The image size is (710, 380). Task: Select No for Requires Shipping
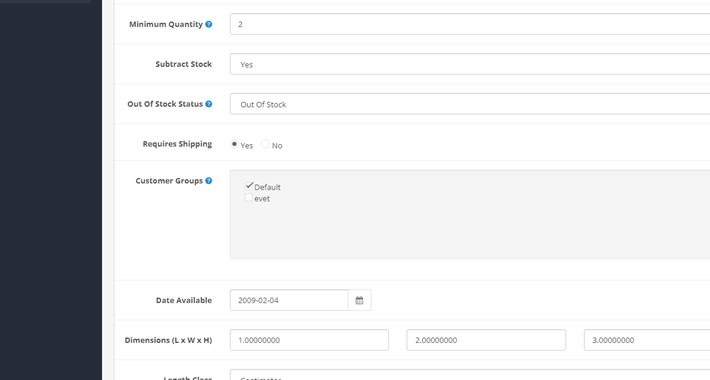[265, 144]
